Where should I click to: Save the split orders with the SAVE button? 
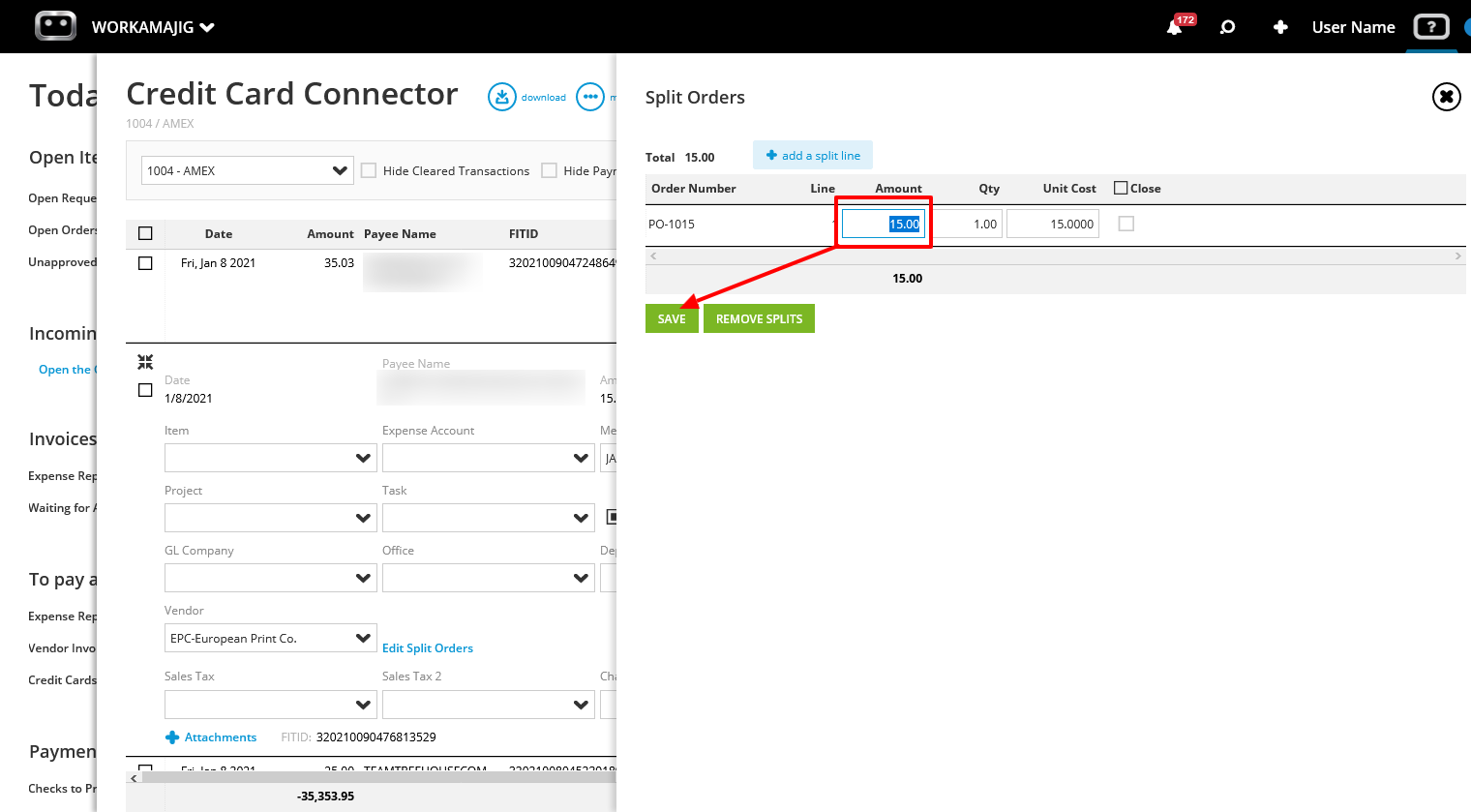(x=672, y=317)
